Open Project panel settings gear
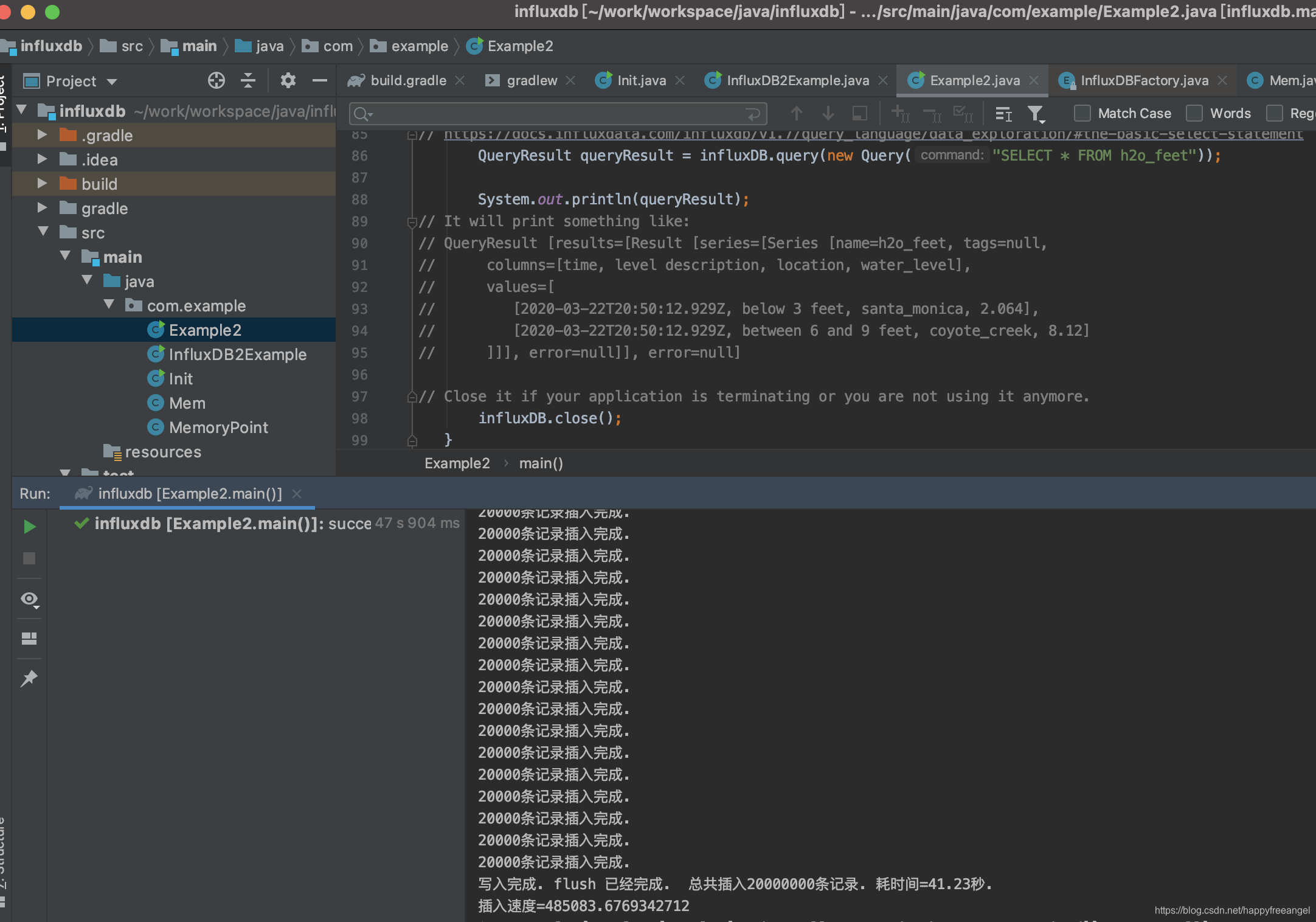This screenshot has width=1316, height=922. pos(288,81)
